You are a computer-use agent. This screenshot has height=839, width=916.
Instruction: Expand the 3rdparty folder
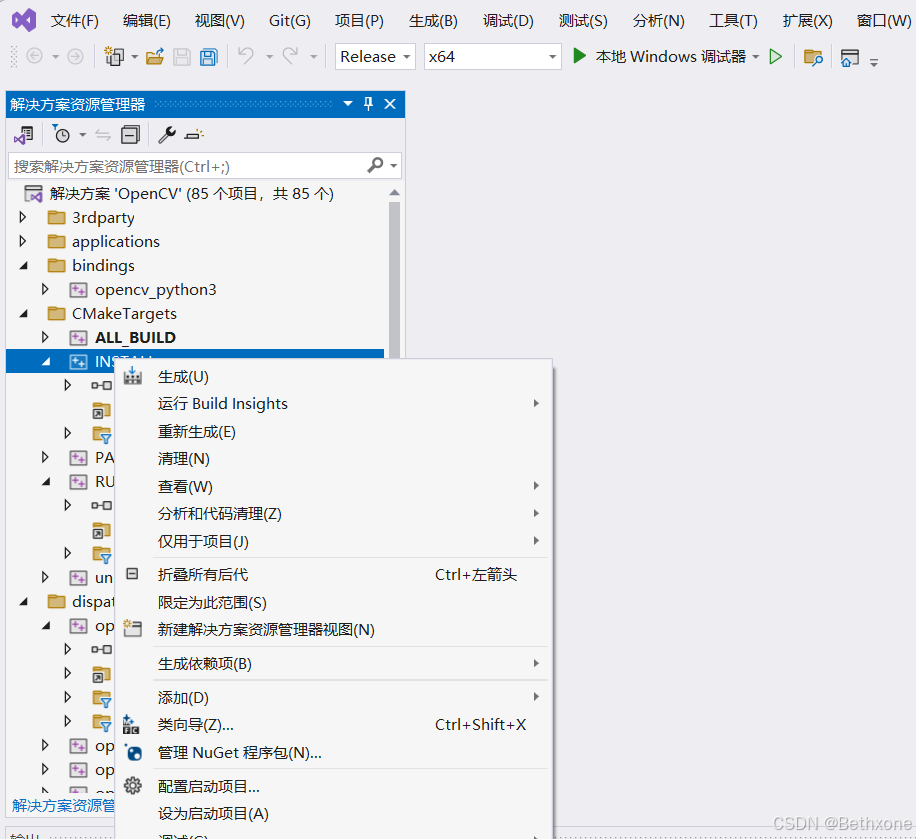pos(23,217)
